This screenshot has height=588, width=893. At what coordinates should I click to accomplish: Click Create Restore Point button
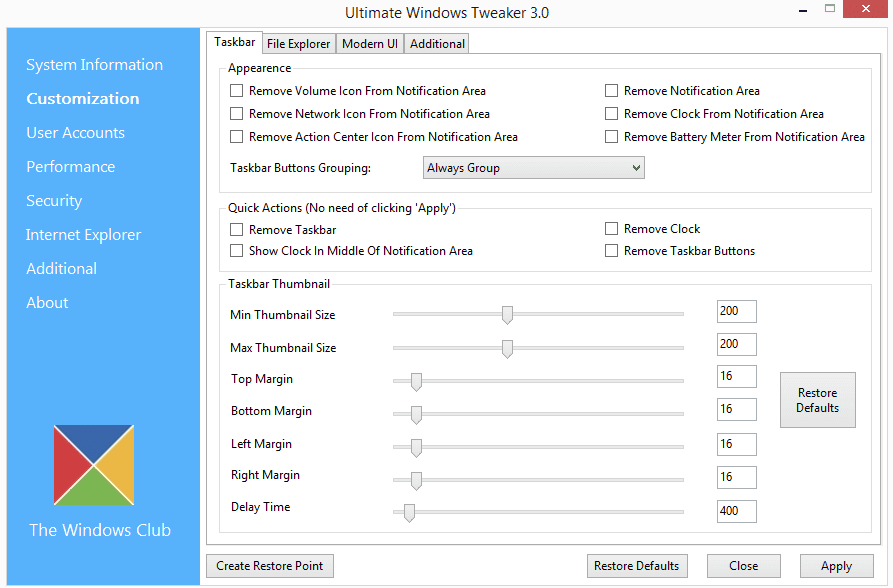pos(270,566)
